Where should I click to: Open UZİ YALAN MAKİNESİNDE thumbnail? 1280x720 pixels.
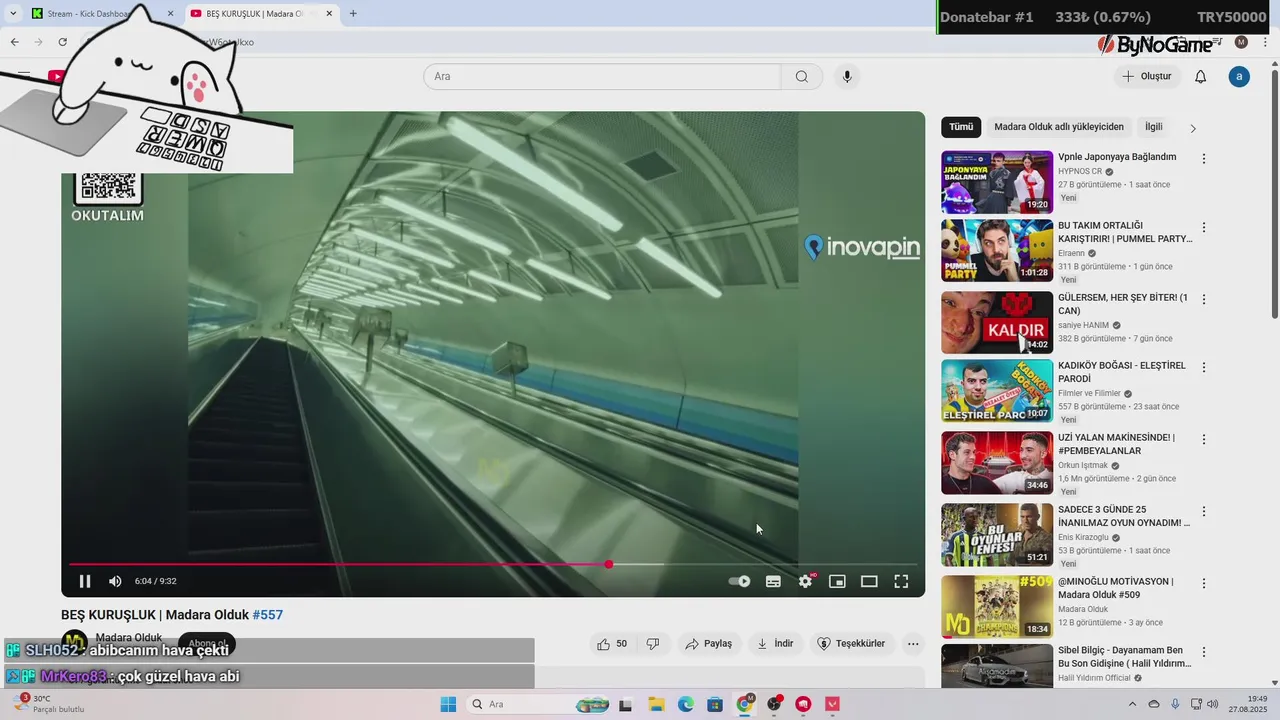click(997, 463)
